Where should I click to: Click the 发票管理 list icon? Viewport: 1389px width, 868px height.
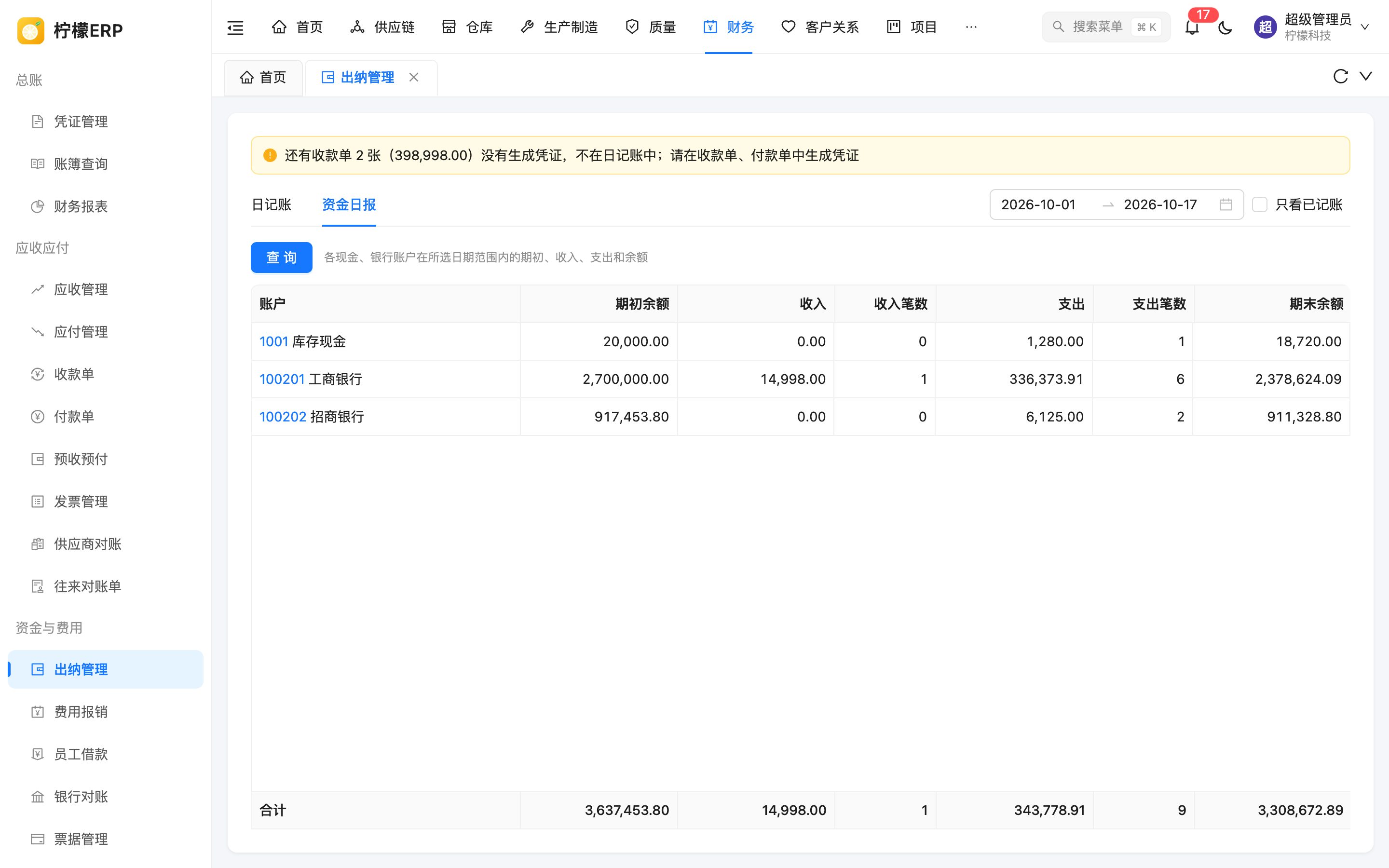click(x=37, y=502)
